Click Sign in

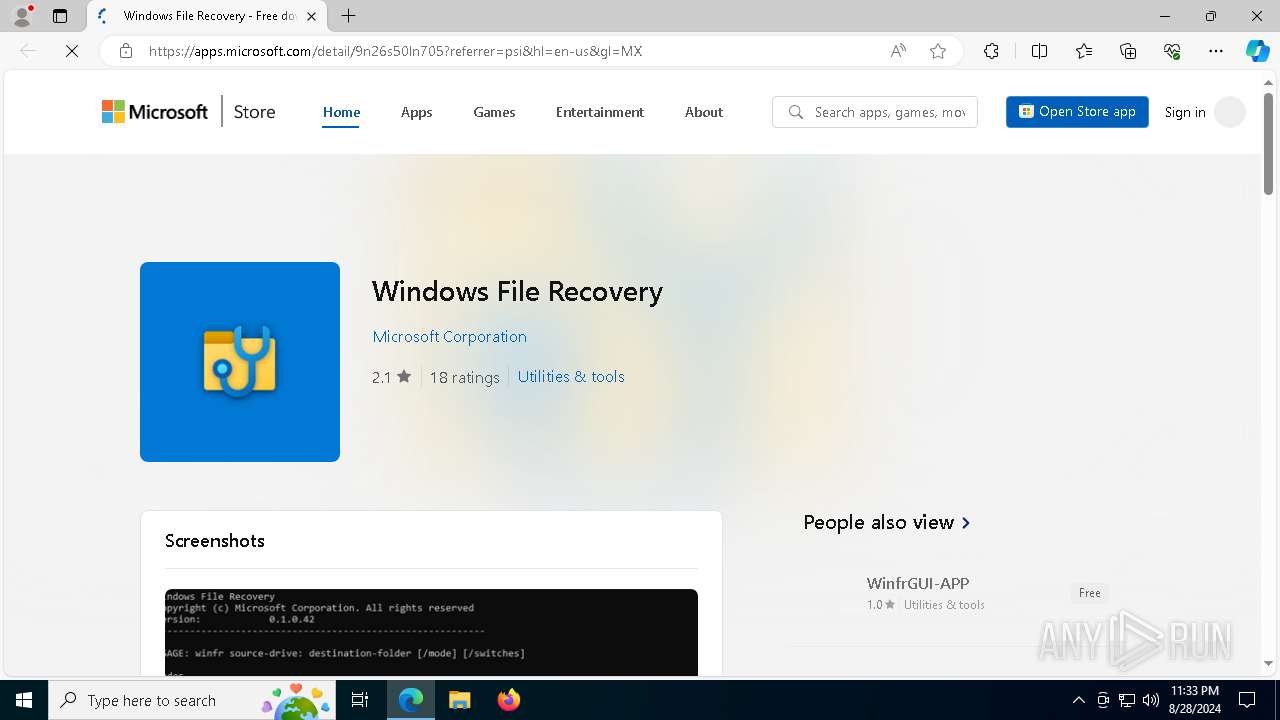(1185, 112)
